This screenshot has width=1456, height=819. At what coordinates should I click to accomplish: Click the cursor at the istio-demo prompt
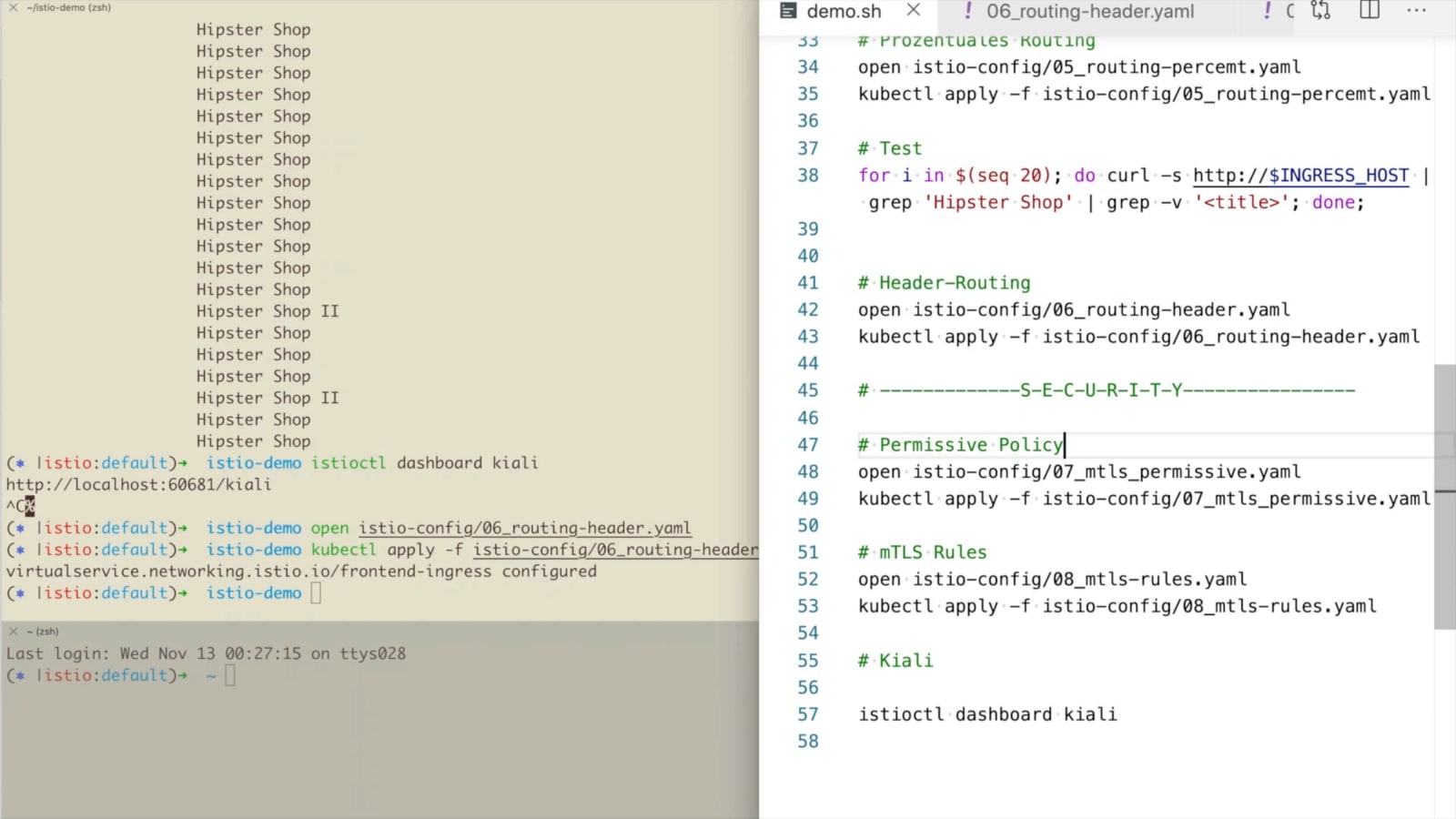tap(316, 593)
